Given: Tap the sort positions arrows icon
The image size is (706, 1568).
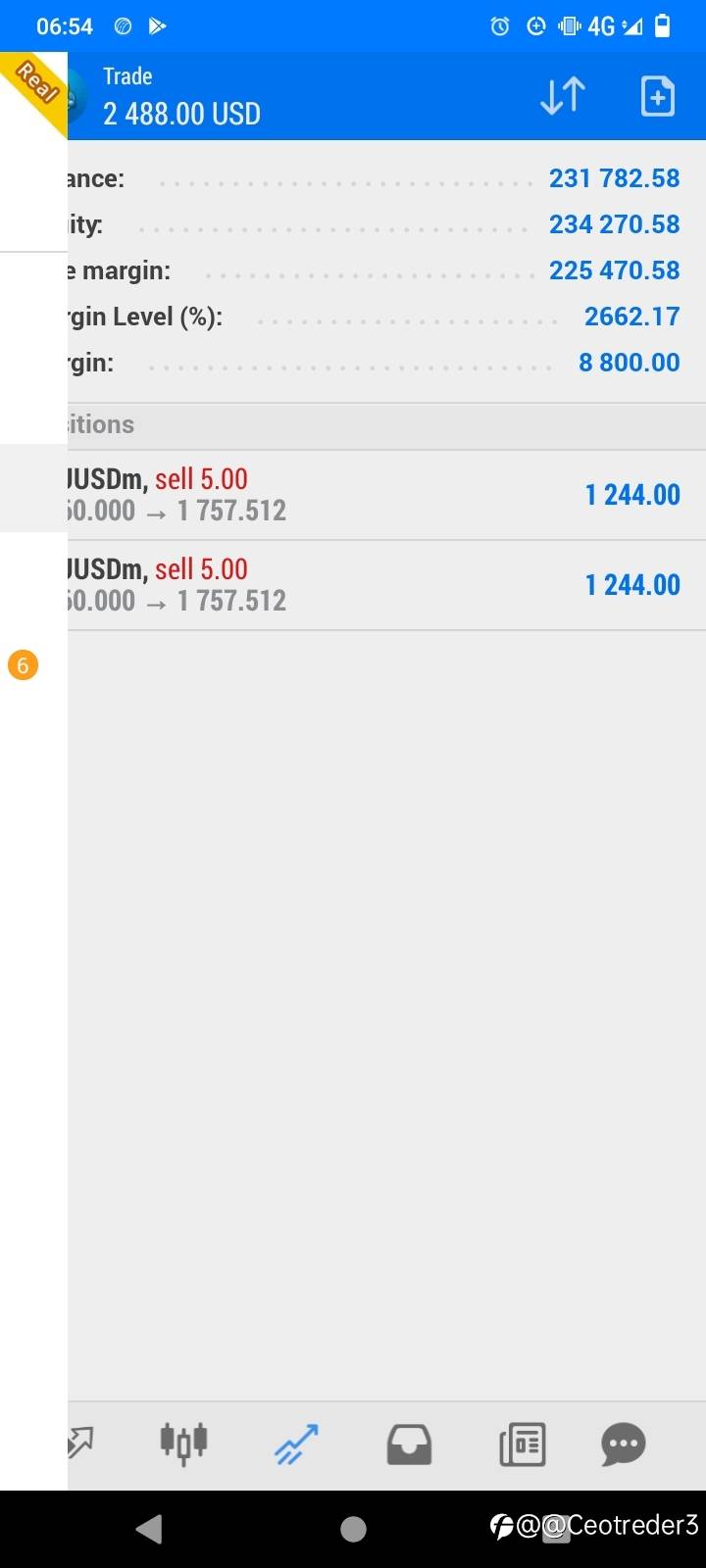Looking at the screenshot, I should coord(563,96).
